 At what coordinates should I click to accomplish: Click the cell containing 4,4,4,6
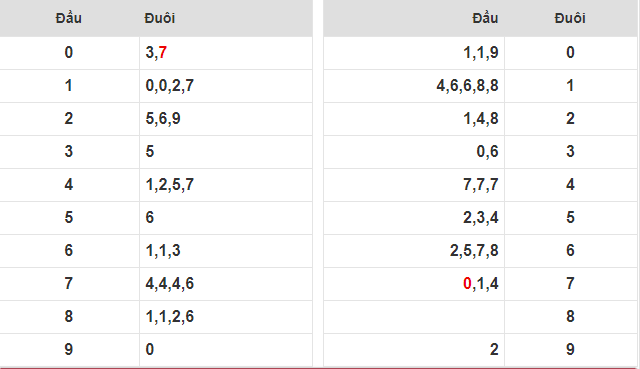coord(226,283)
